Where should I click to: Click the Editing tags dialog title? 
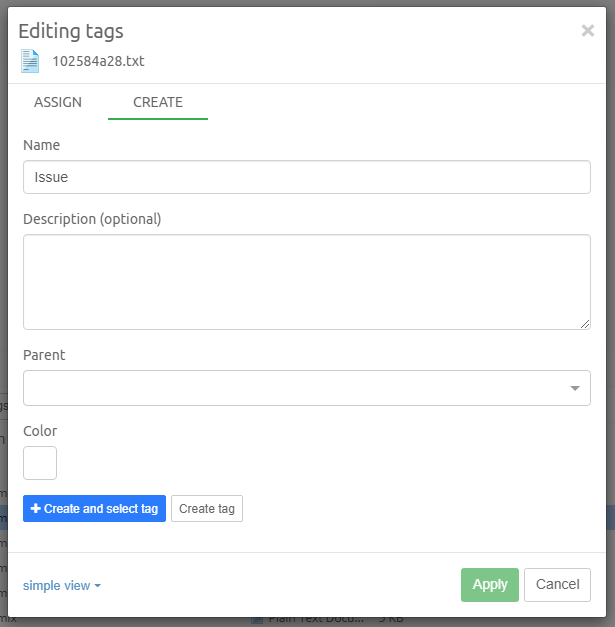71,32
